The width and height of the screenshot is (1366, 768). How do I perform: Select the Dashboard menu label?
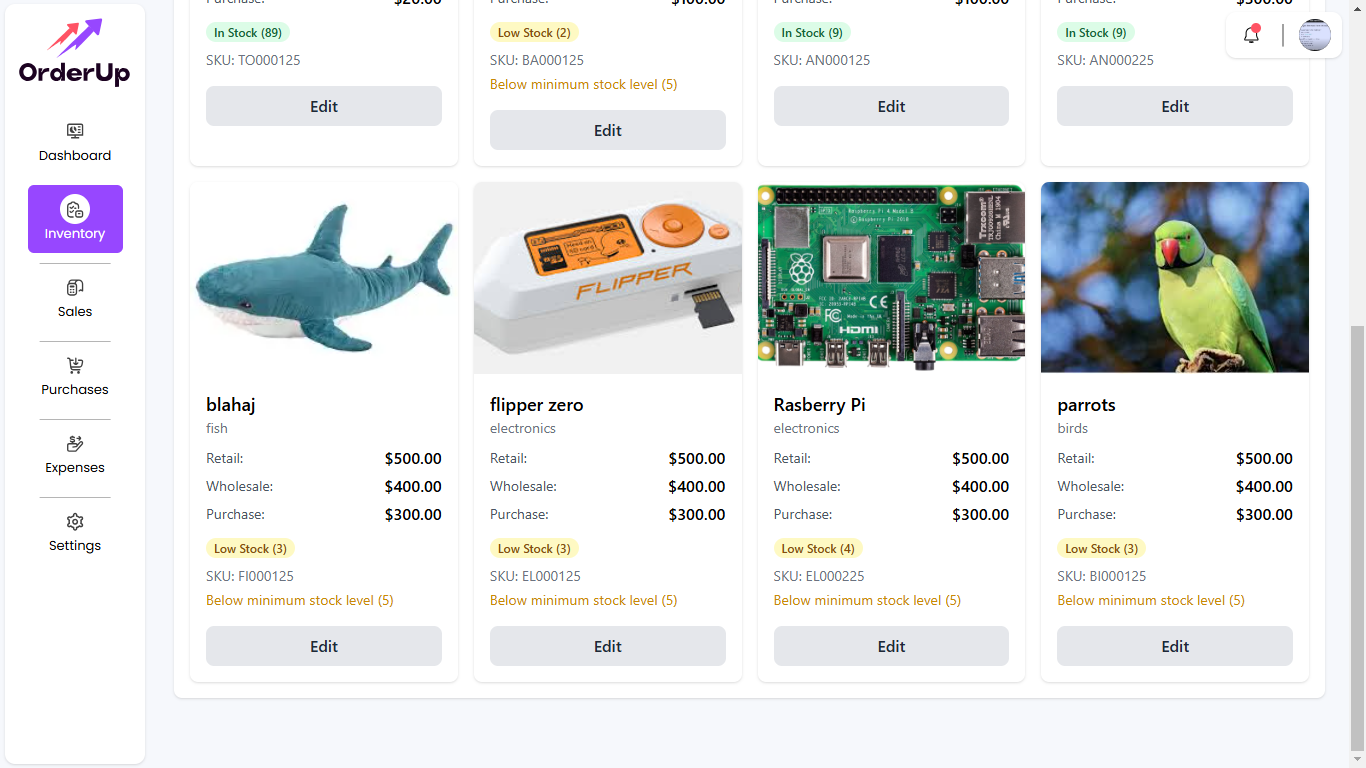click(75, 155)
